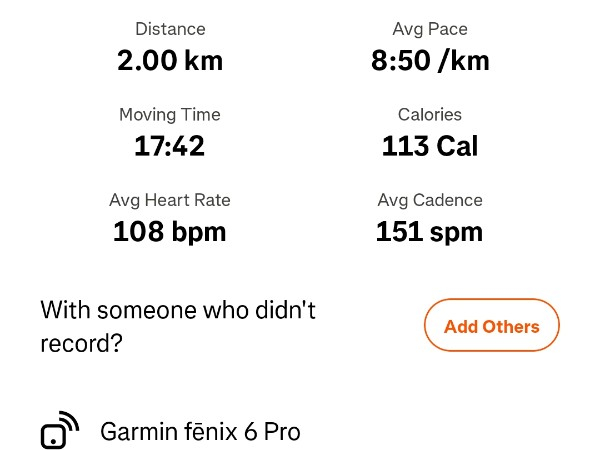Select the Calories label

coord(430,115)
